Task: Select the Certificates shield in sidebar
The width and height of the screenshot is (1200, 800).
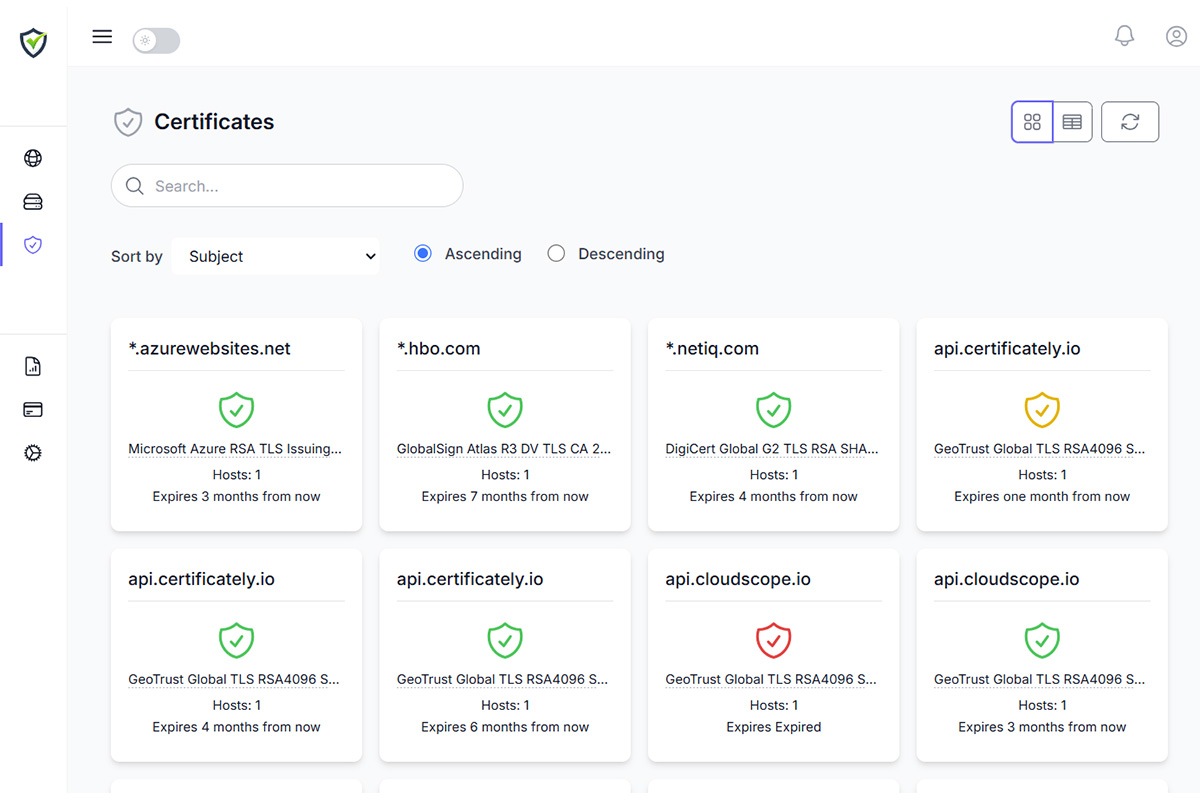Action: 33,245
